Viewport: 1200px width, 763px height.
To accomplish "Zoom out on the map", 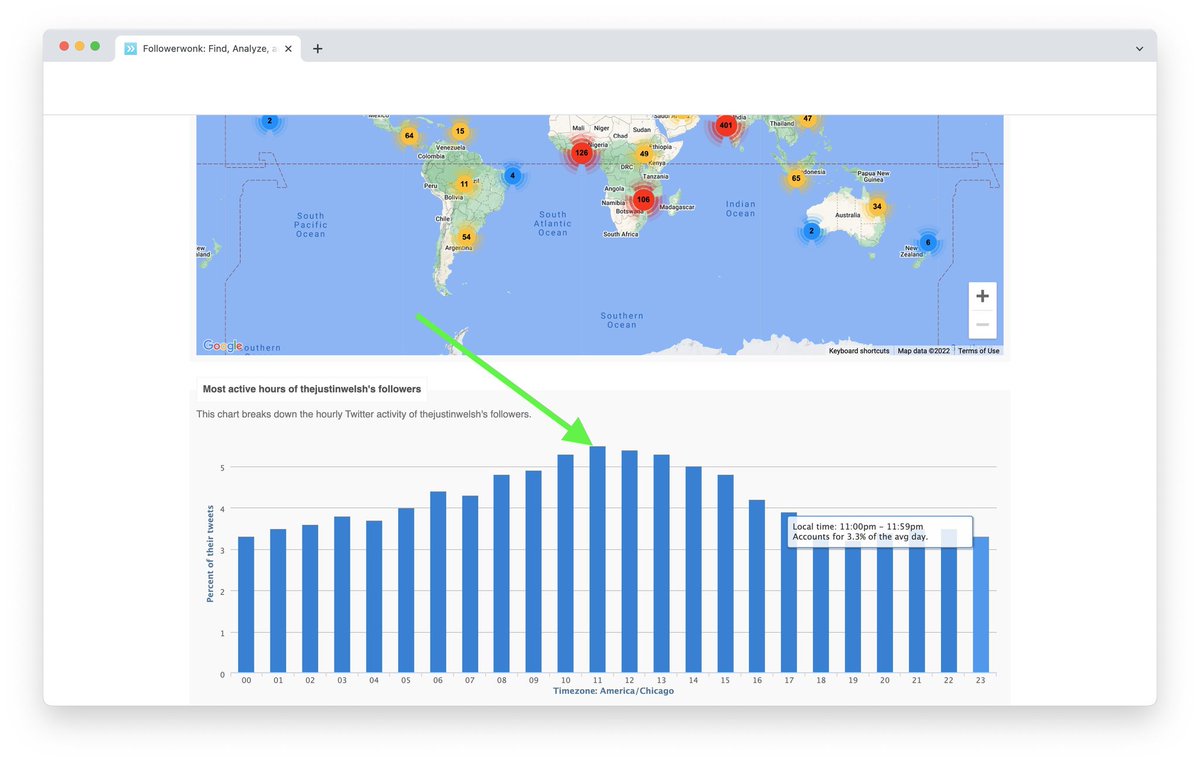I will 982,324.
